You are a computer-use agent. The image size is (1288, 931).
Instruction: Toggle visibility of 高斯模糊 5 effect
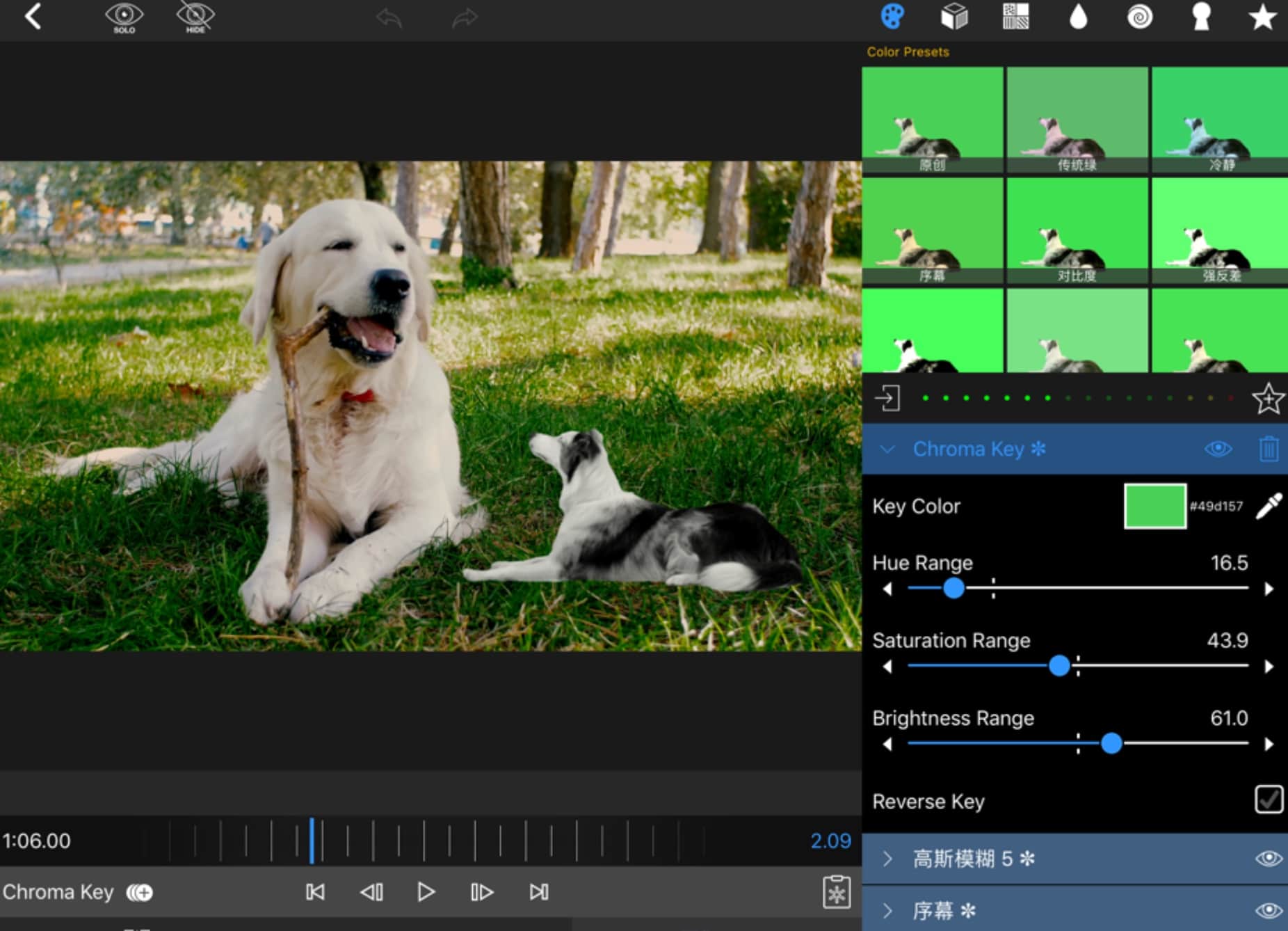click(x=1269, y=859)
